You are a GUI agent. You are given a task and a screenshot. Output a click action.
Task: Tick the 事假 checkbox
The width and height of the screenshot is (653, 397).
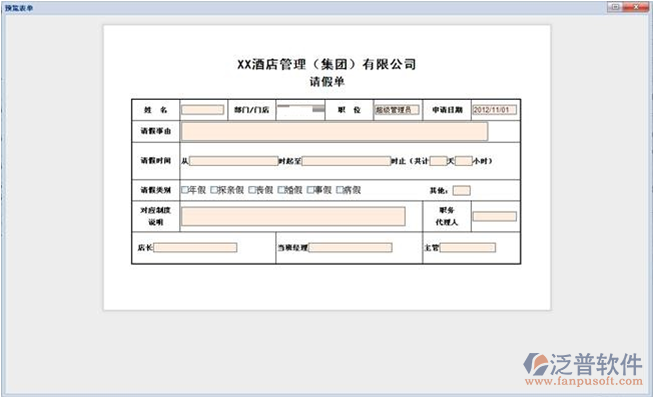(310, 190)
